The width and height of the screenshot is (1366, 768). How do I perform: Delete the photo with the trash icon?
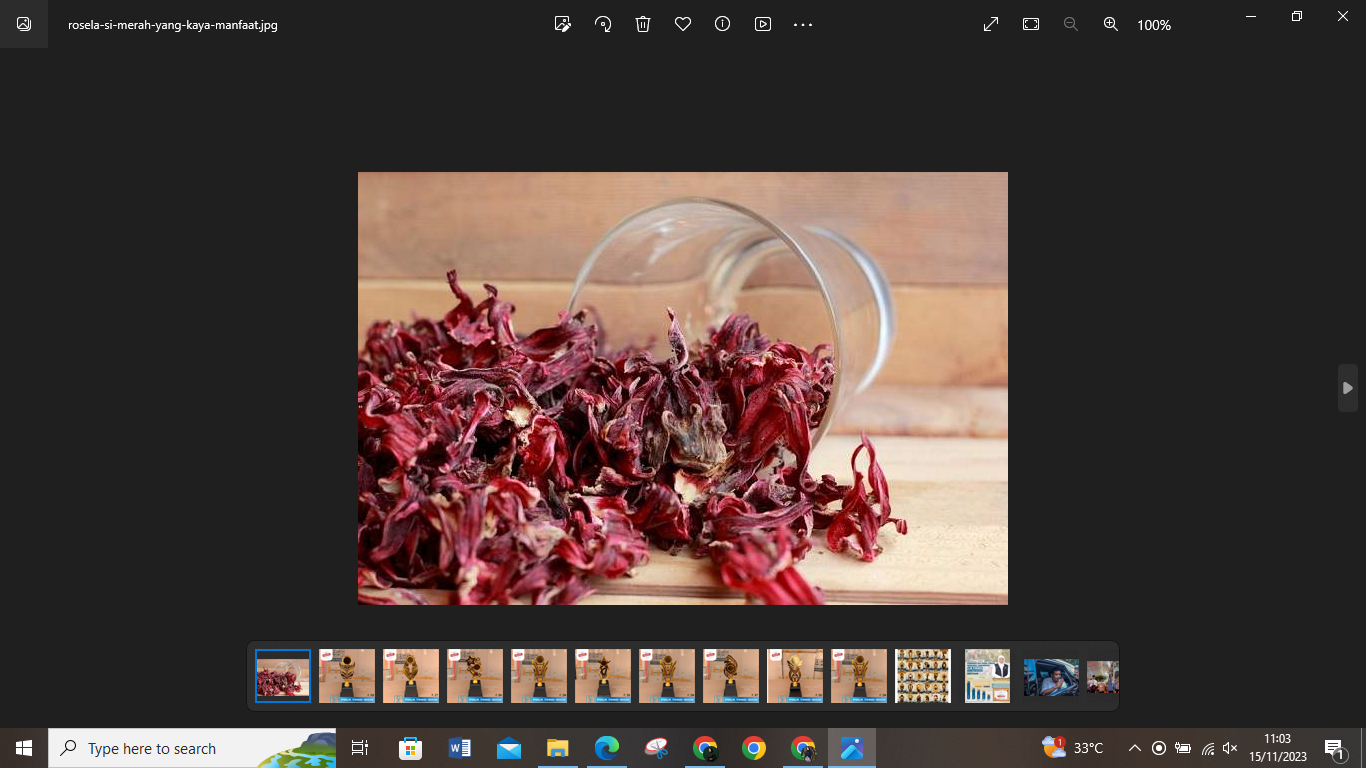(x=643, y=24)
